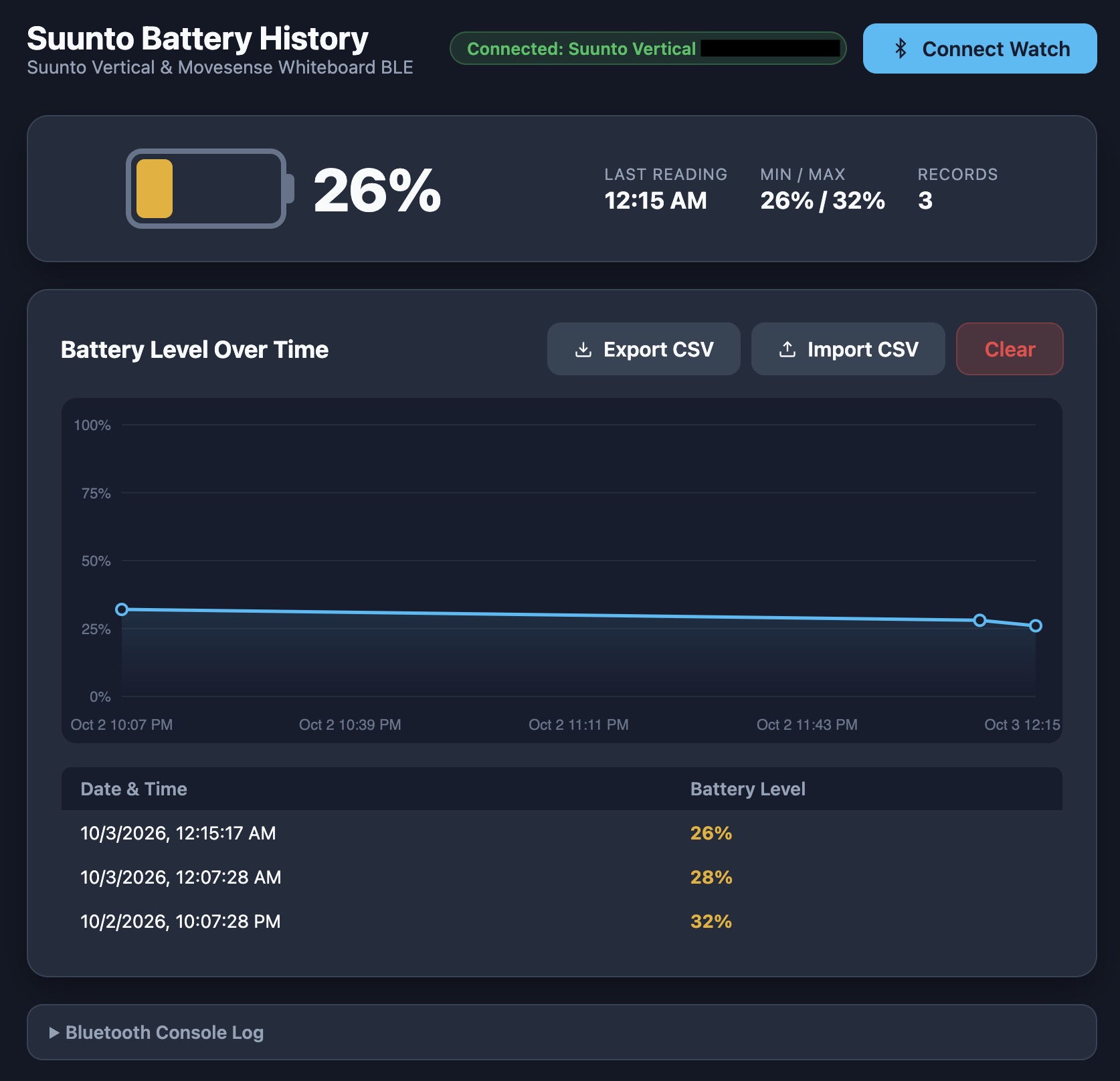Click the Oct 2 11:43 PM axis label

[x=807, y=724]
